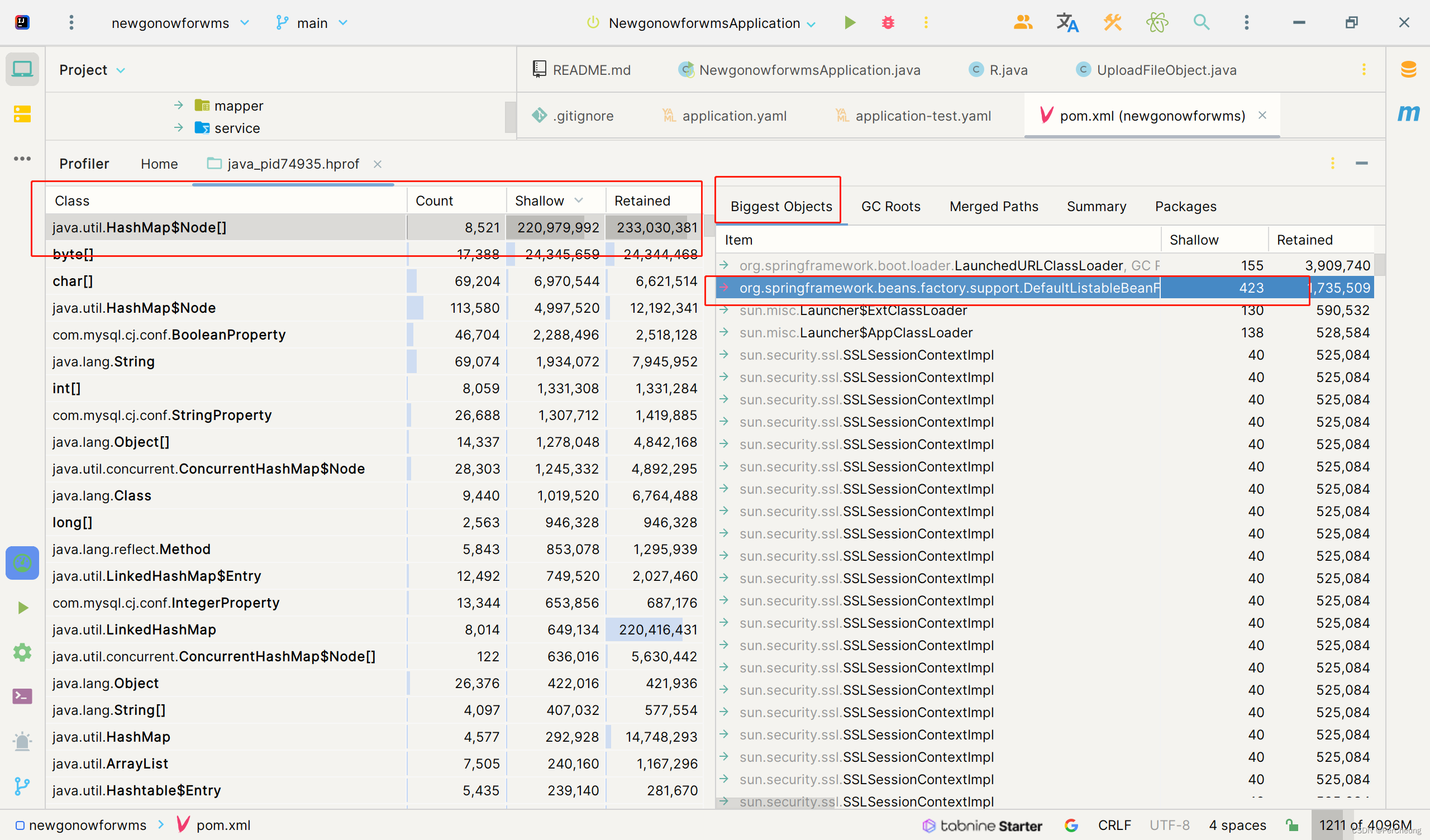Open the Database tool window icon

1408,69
